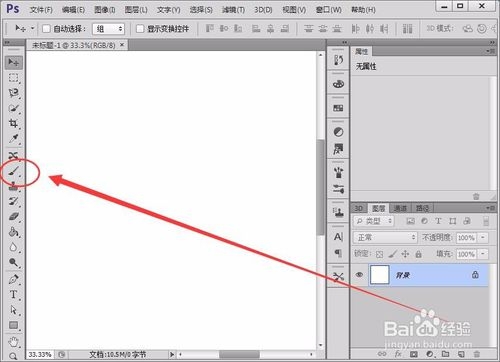Image resolution: width=500 pixels, height=362 pixels.
Task: Open the collapsed History panel icon
Action: point(338,60)
